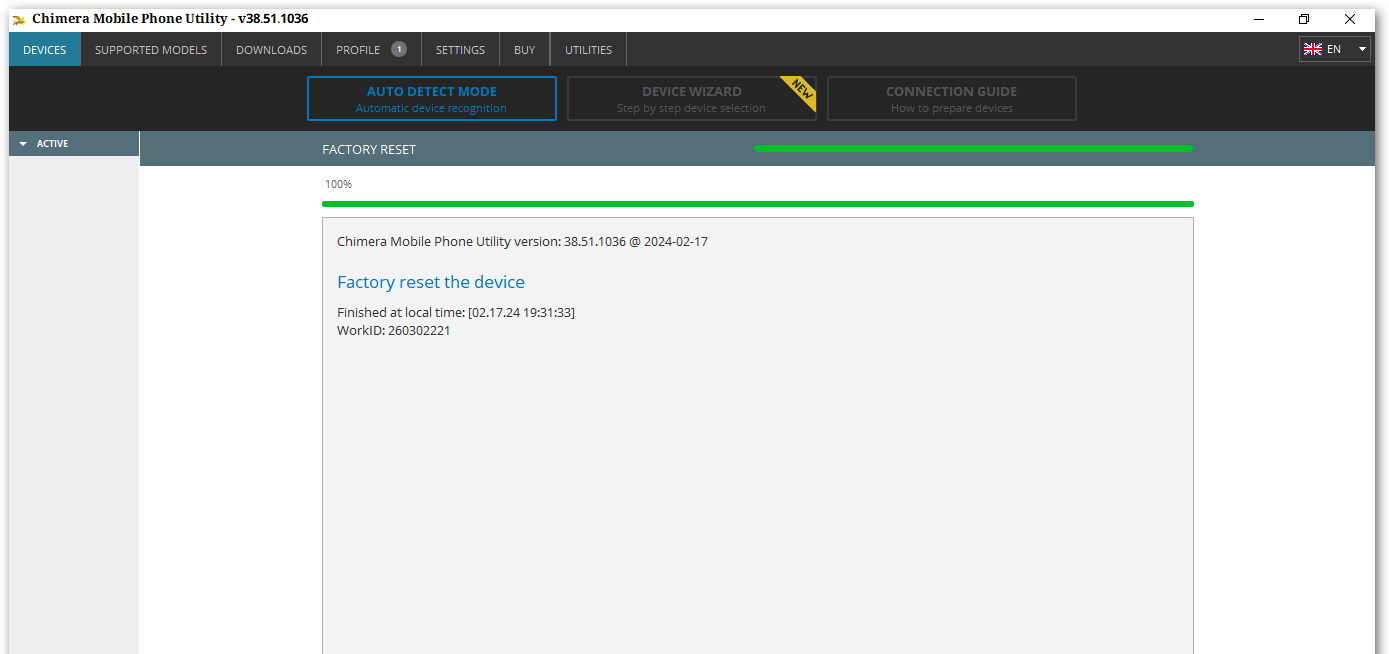Open the Downloads tab

pos(271,50)
